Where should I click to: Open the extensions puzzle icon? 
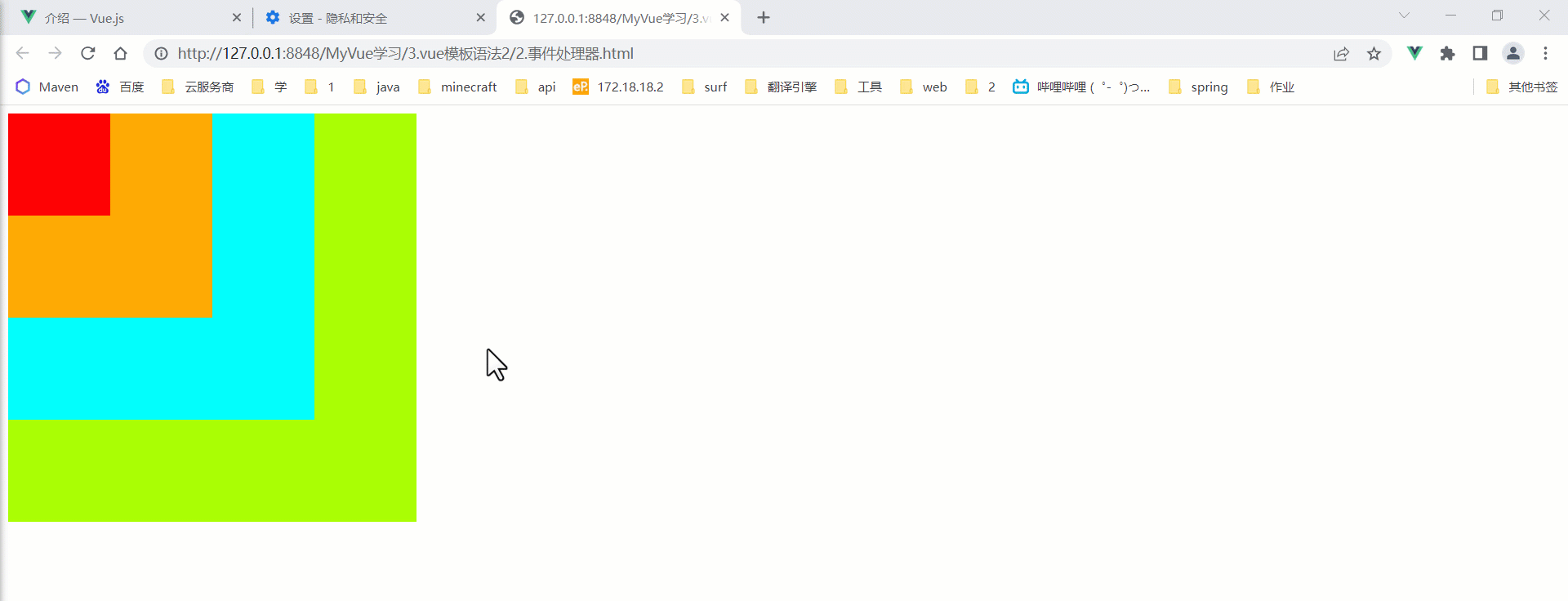point(1447,53)
